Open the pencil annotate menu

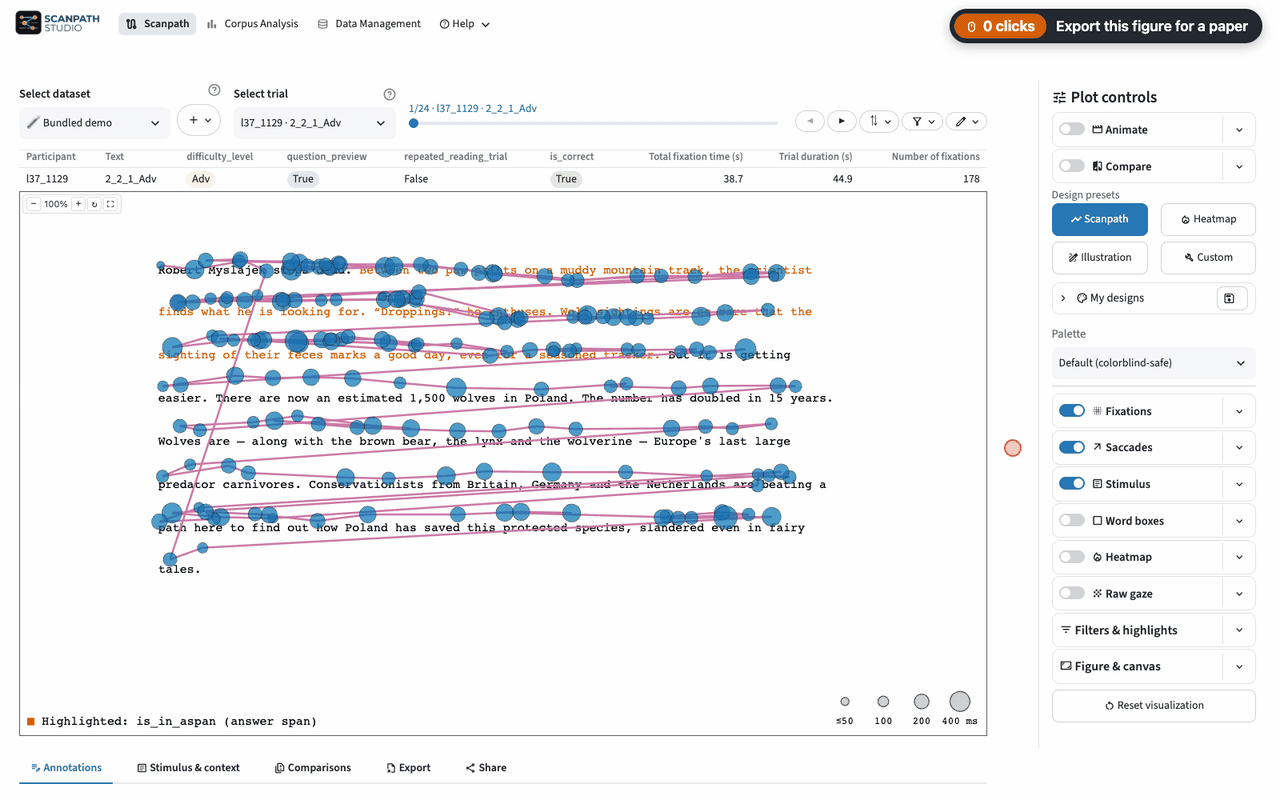tap(966, 121)
